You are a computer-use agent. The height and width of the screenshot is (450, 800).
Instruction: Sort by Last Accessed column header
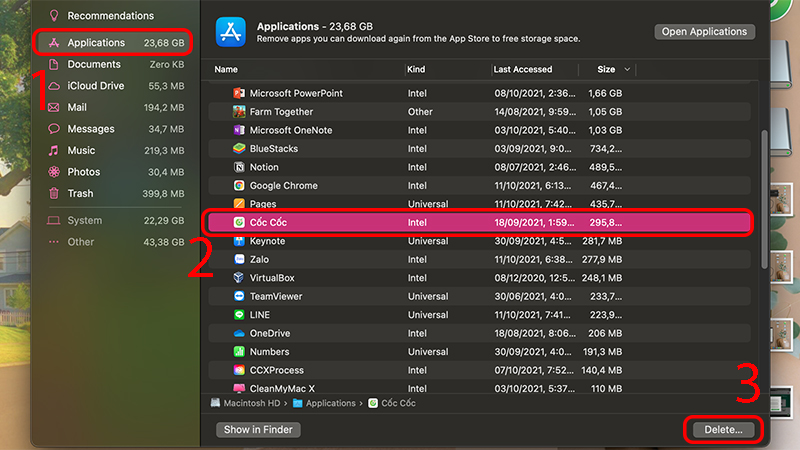(523, 69)
